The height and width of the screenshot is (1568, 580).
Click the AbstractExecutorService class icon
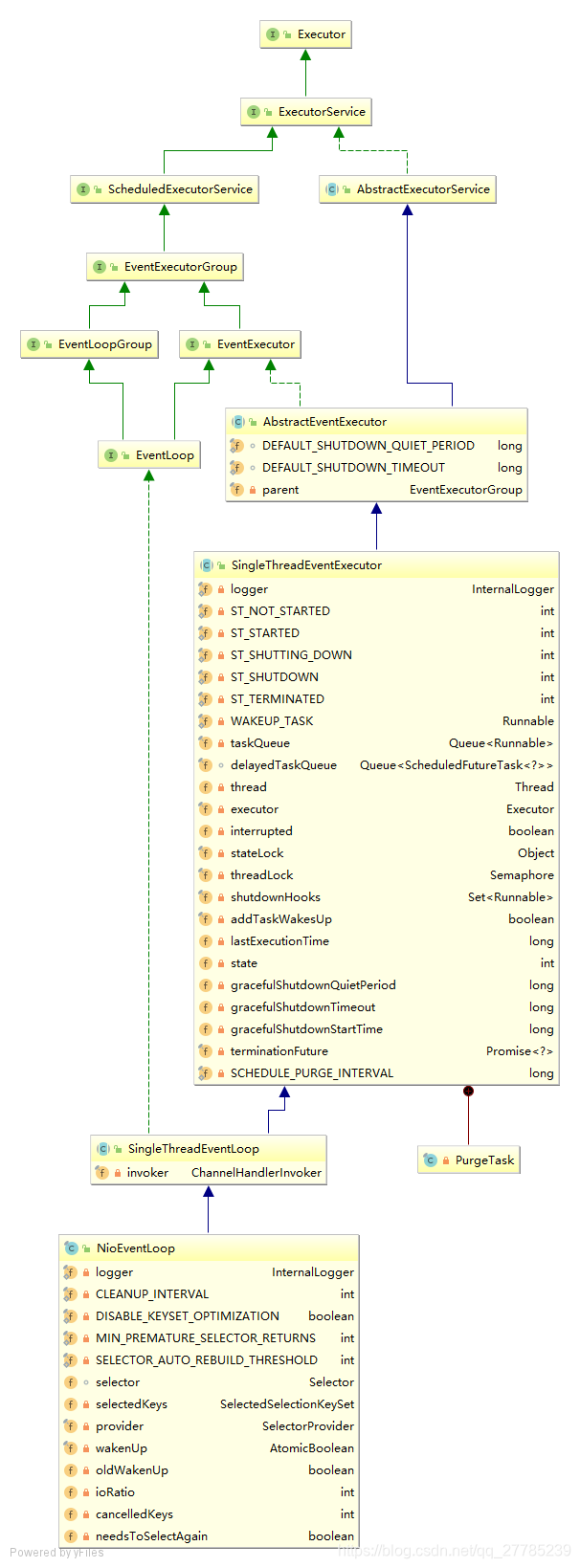coord(331,189)
